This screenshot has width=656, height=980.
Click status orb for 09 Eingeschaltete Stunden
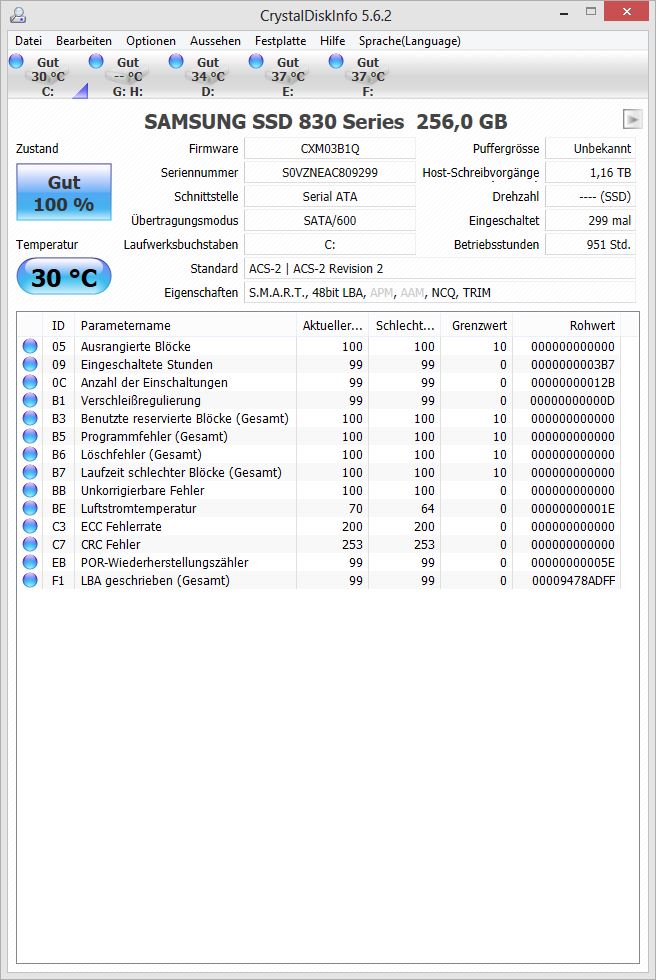coord(30,364)
